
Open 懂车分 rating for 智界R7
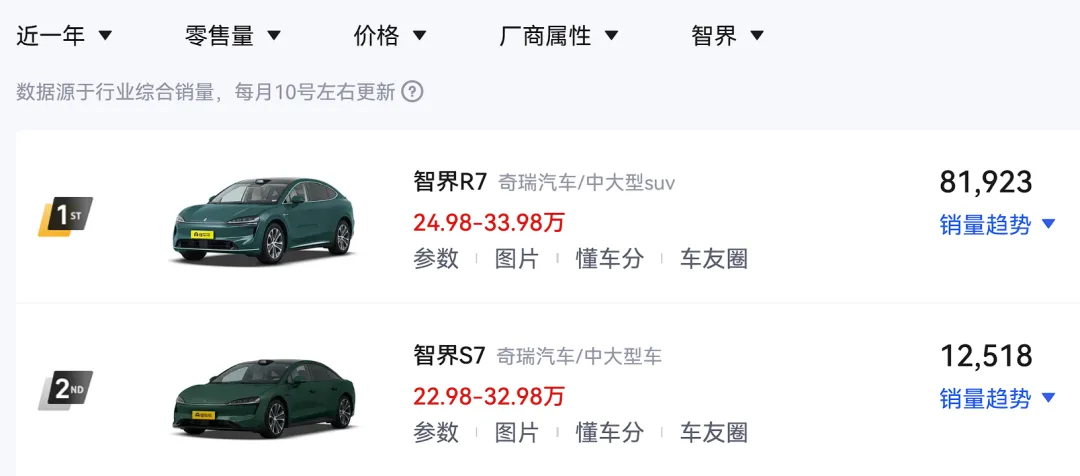point(610,259)
